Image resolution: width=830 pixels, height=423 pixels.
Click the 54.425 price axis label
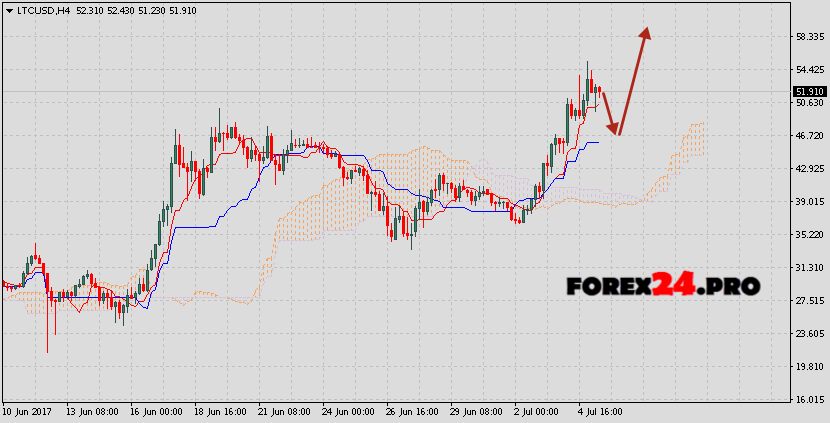[808, 70]
